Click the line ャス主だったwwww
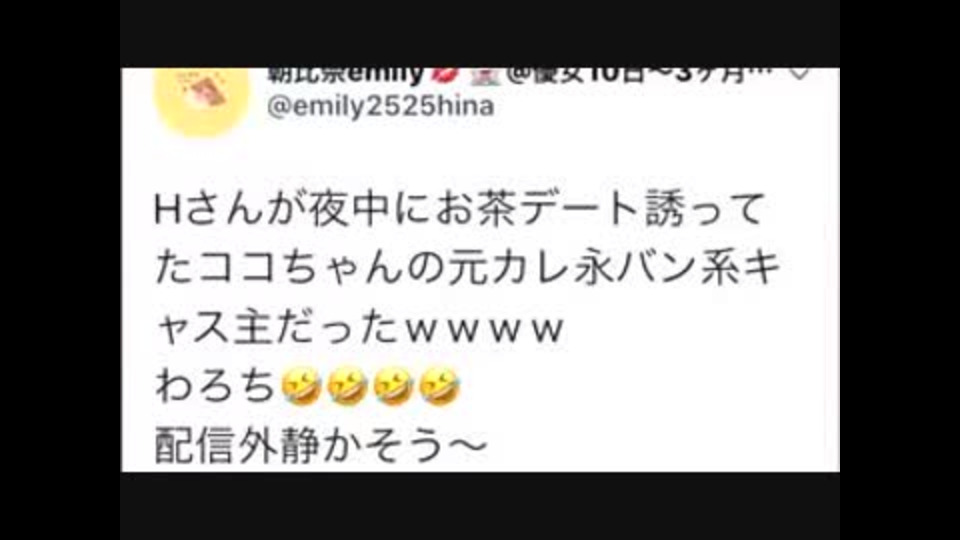The height and width of the screenshot is (540, 960). click(x=359, y=328)
